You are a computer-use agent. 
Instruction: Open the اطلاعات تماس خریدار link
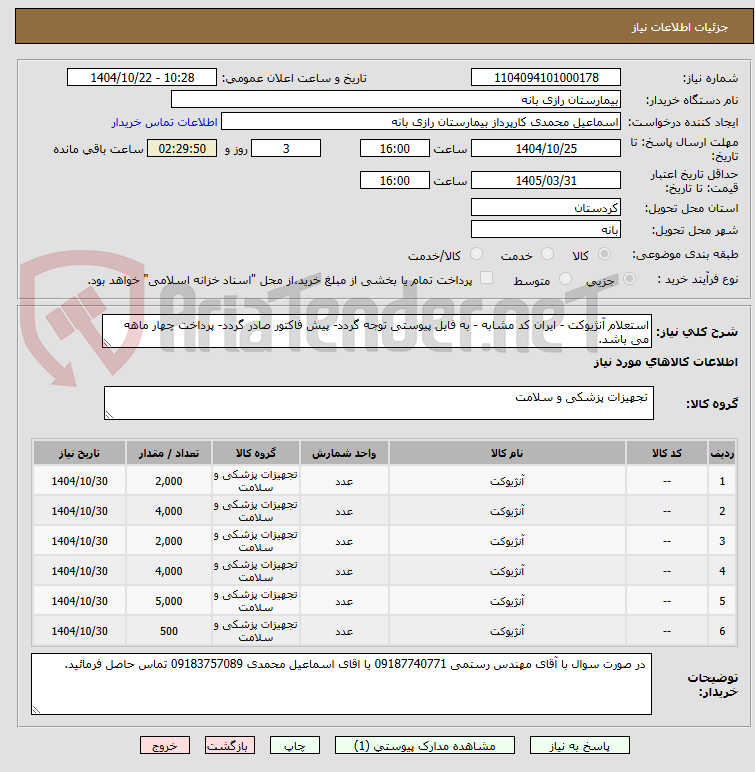point(164,122)
